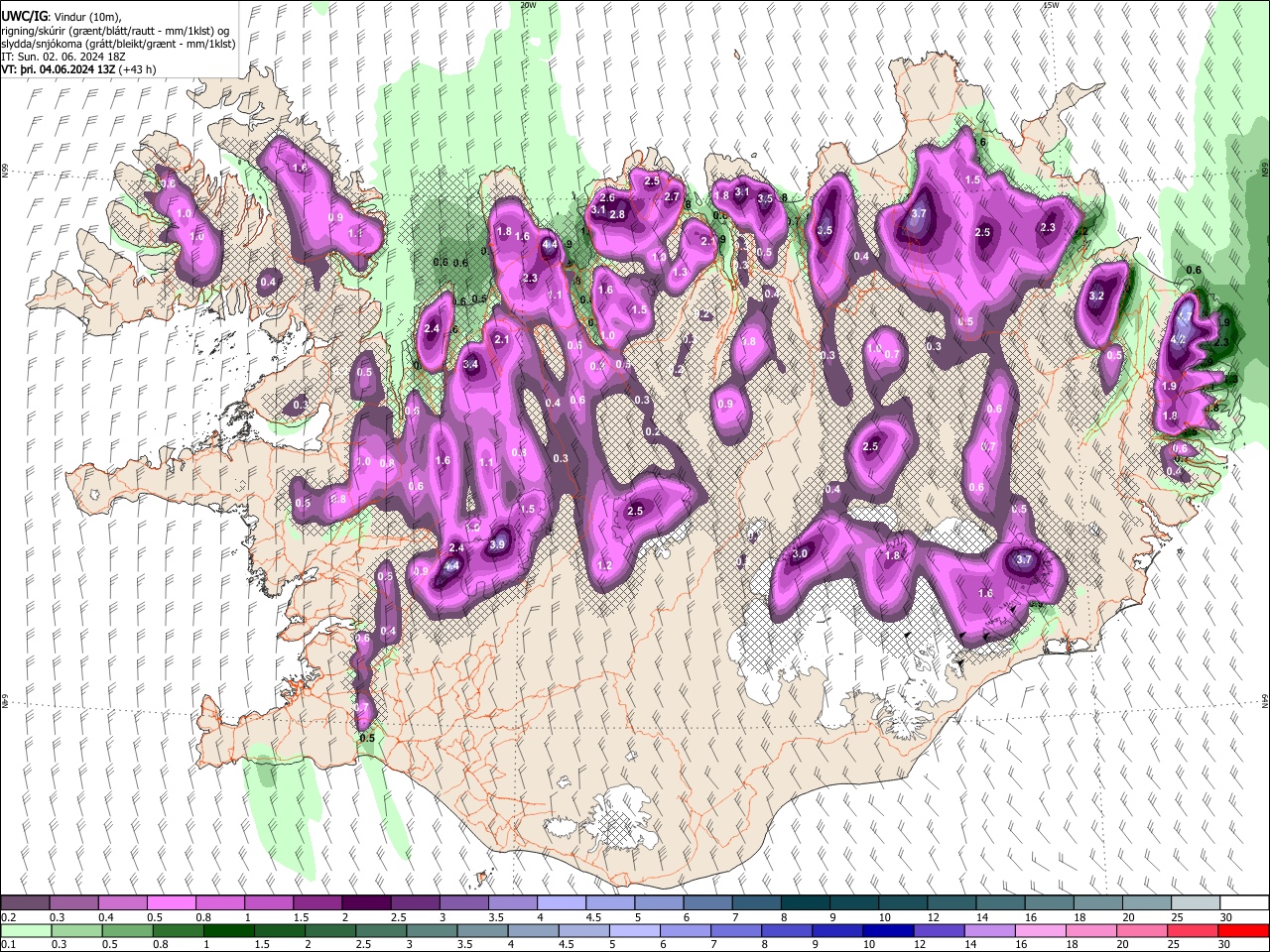Click the 3.1 value near the 3.5 on the north coast
The image size is (1270, 952).
(742, 192)
